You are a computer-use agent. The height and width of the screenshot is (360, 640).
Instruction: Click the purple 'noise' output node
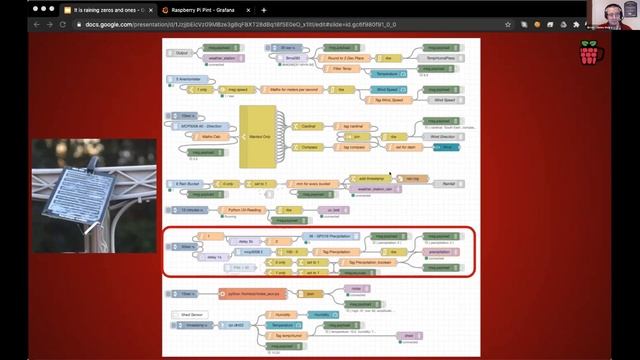[357, 289]
